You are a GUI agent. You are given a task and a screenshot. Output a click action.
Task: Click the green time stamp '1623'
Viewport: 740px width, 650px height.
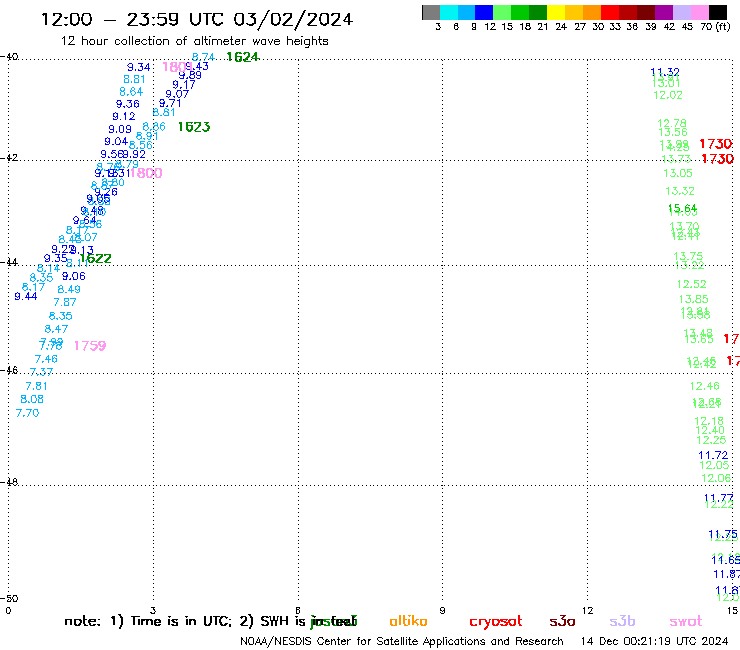pos(194,127)
